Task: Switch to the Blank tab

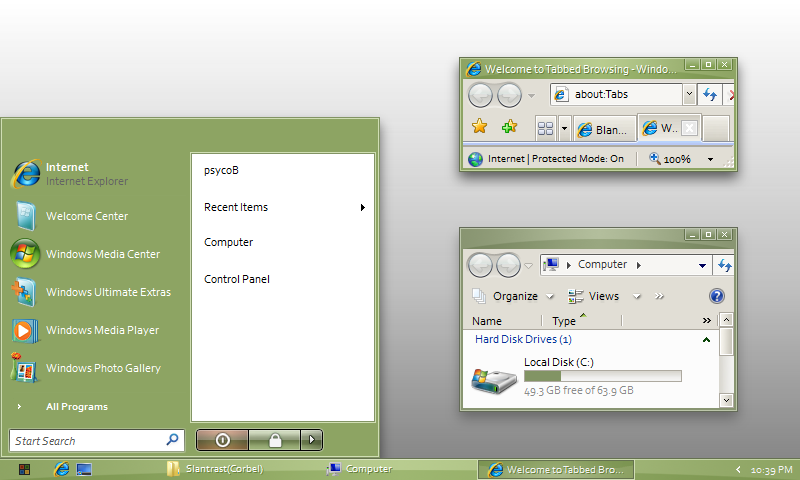Action: coord(605,130)
